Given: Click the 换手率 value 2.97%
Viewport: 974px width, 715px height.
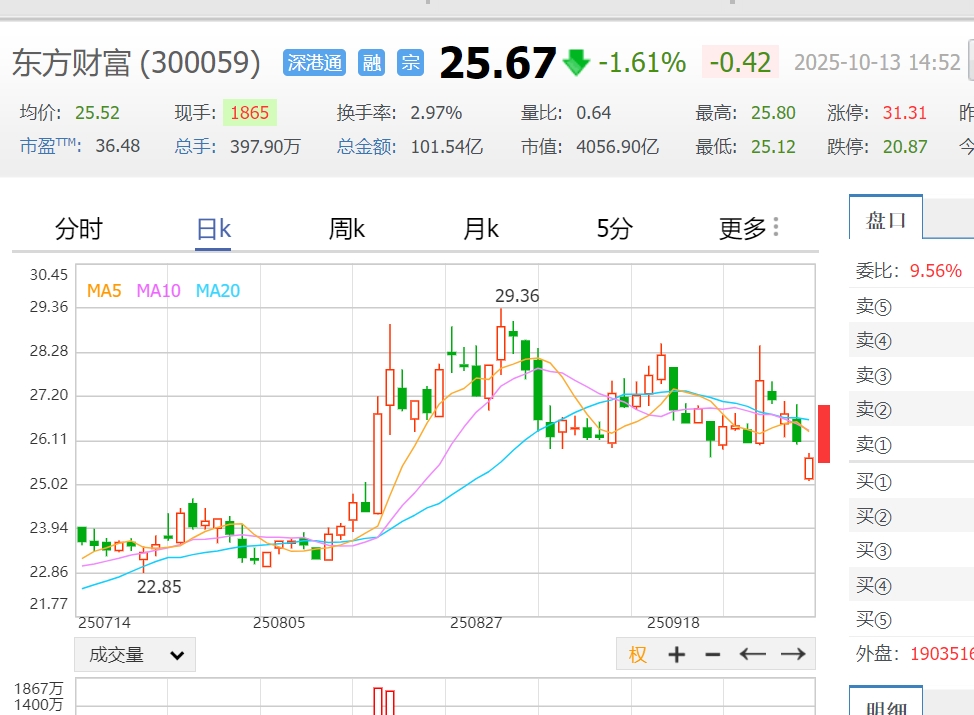Looking at the screenshot, I should 436,112.
